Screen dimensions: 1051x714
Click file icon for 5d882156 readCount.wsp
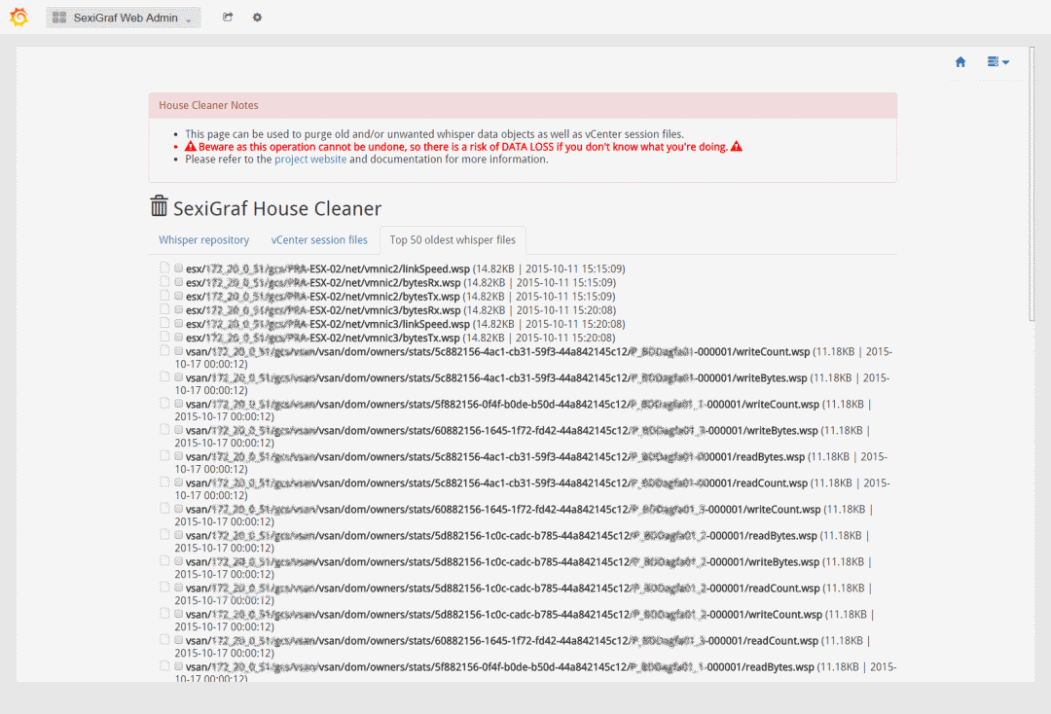(x=165, y=587)
